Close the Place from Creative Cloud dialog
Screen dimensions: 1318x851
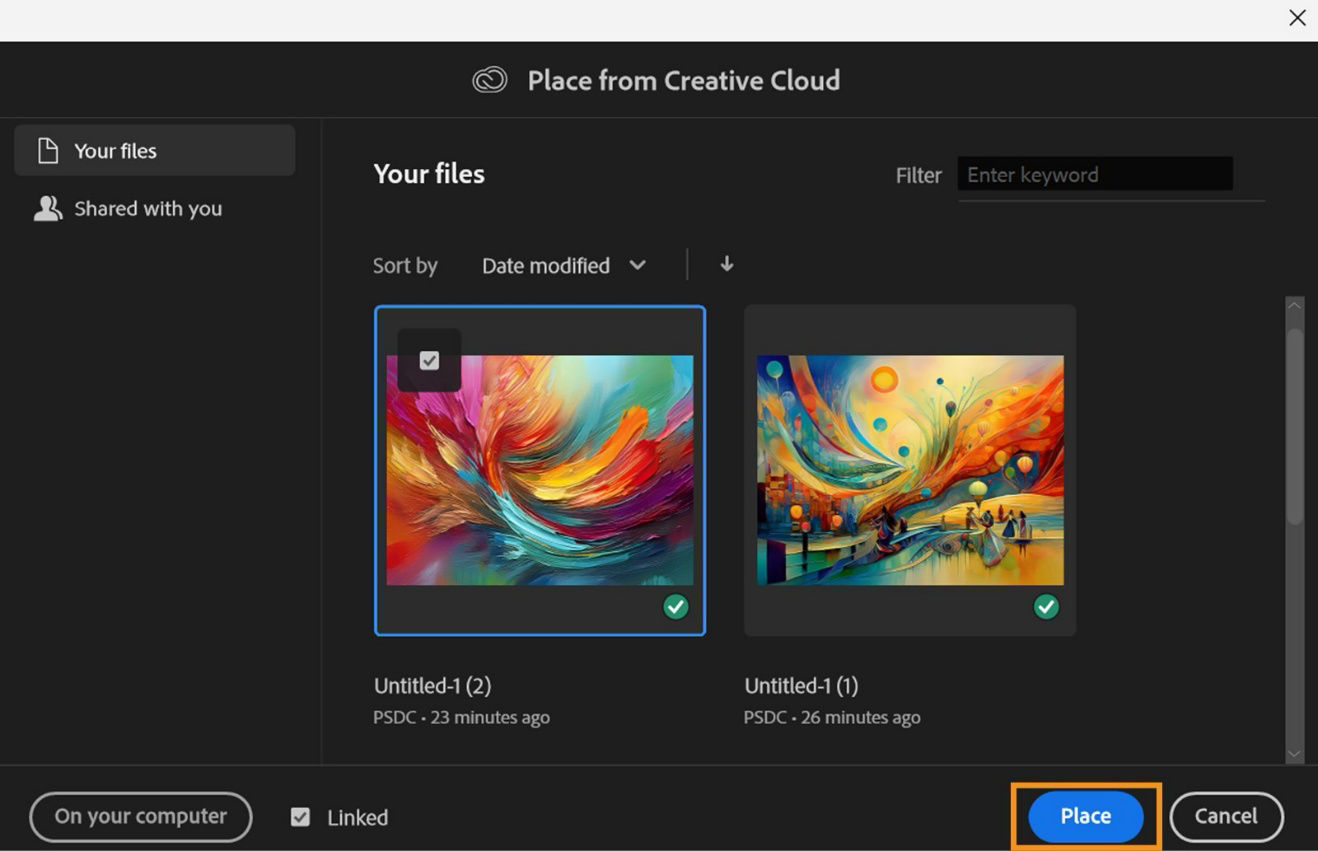pos(1297,17)
